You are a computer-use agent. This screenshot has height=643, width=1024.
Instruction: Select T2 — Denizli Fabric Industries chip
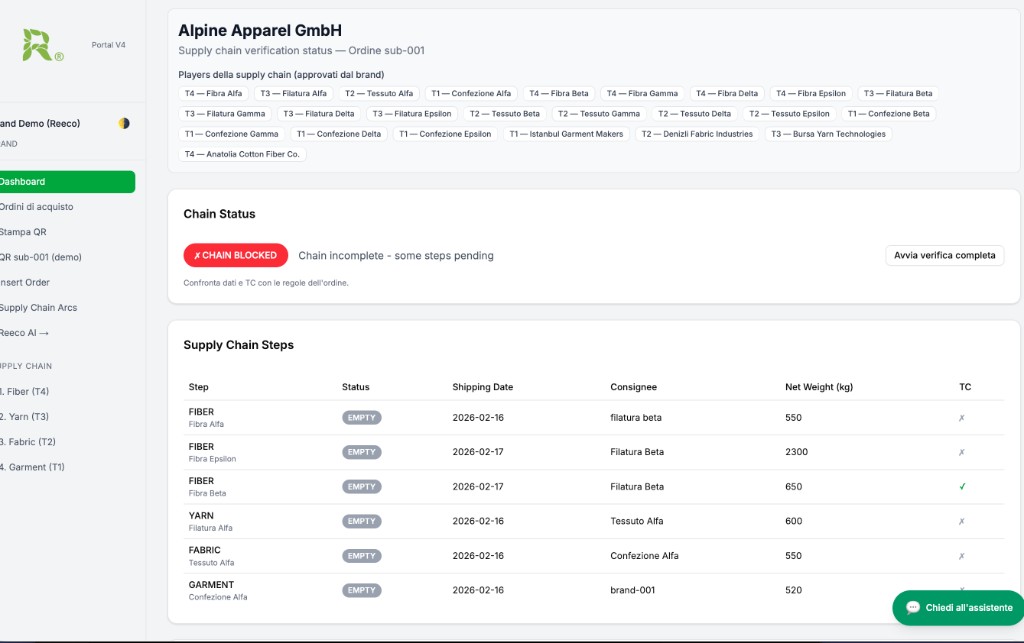(697, 134)
